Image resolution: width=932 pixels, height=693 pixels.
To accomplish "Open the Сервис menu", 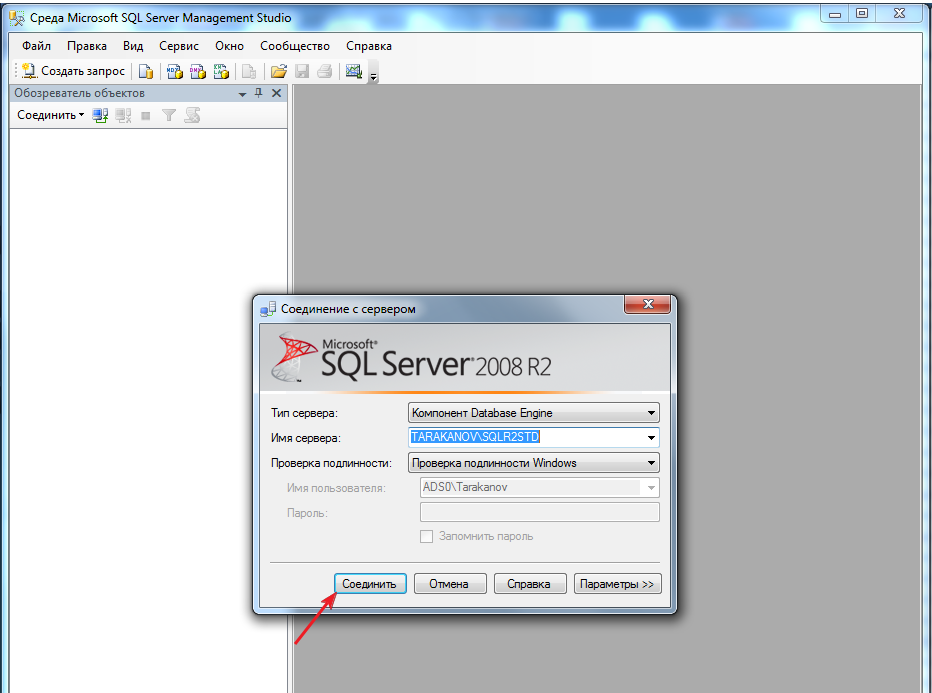I will (x=178, y=46).
